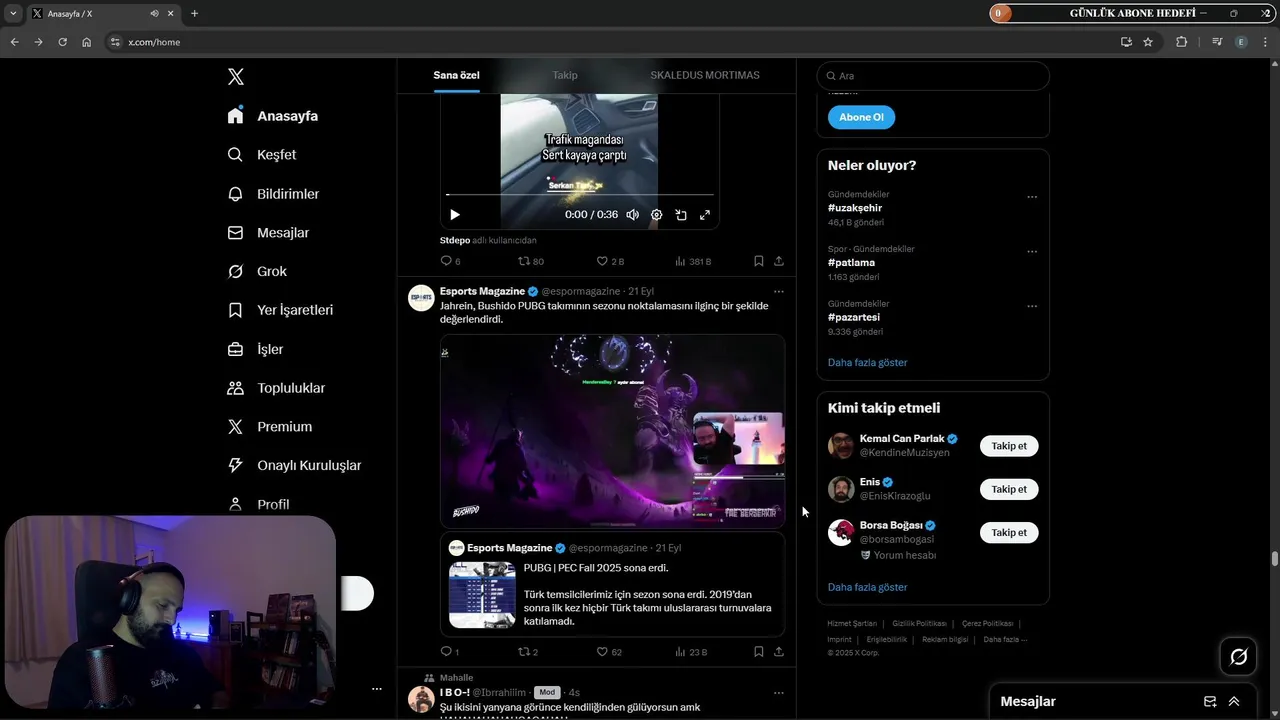Screen dimensions: 1280x720
Task: Follow Kemal Can Parlak
Action: [1009, 446]
